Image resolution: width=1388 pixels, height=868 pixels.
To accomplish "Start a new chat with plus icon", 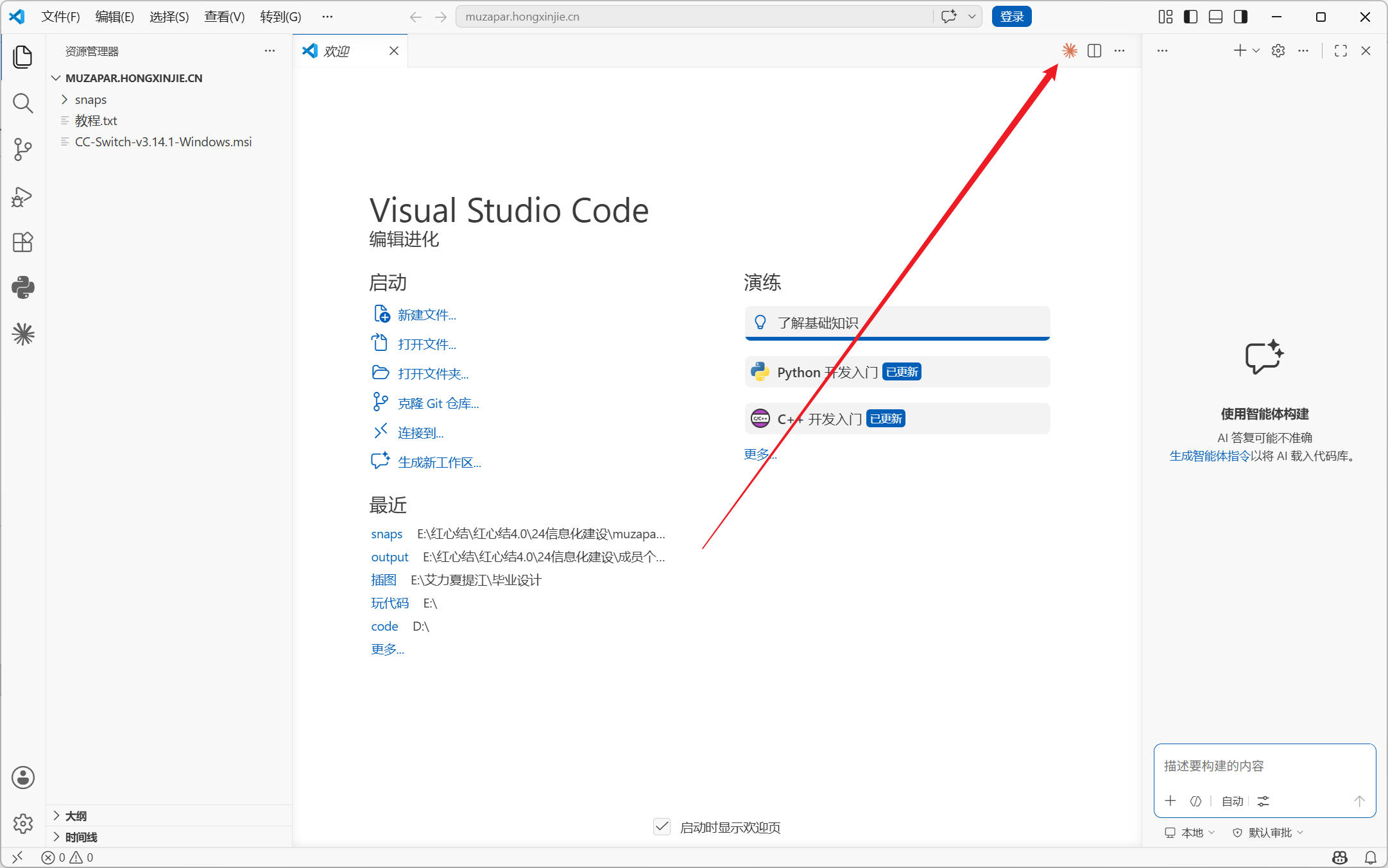I will [1240, 51].
